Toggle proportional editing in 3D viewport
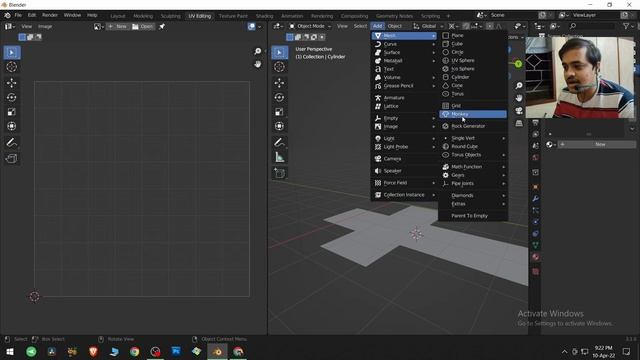Screen dimensions: 640x360 [x=490, y=26]
